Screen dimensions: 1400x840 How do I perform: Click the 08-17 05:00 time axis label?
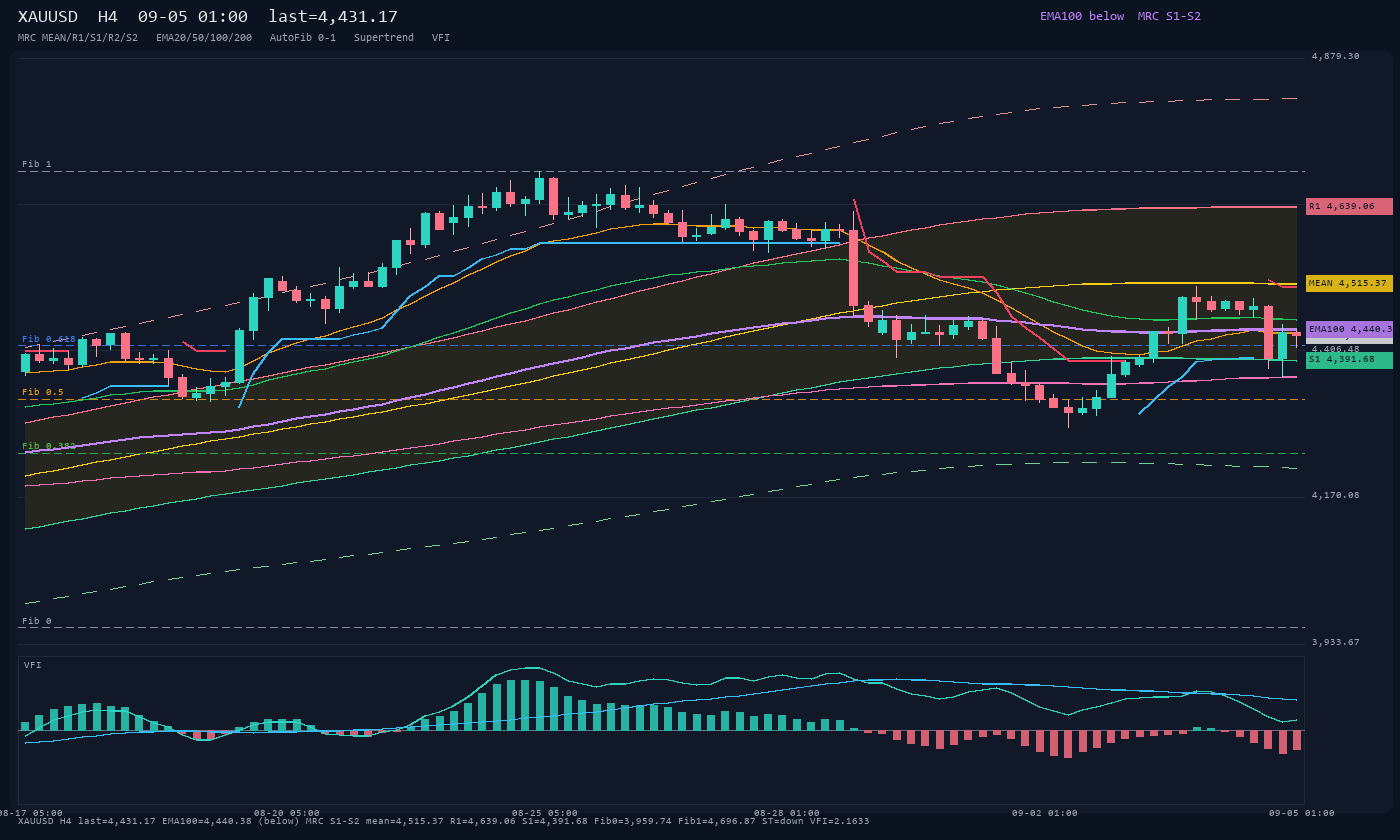[30, 813]
